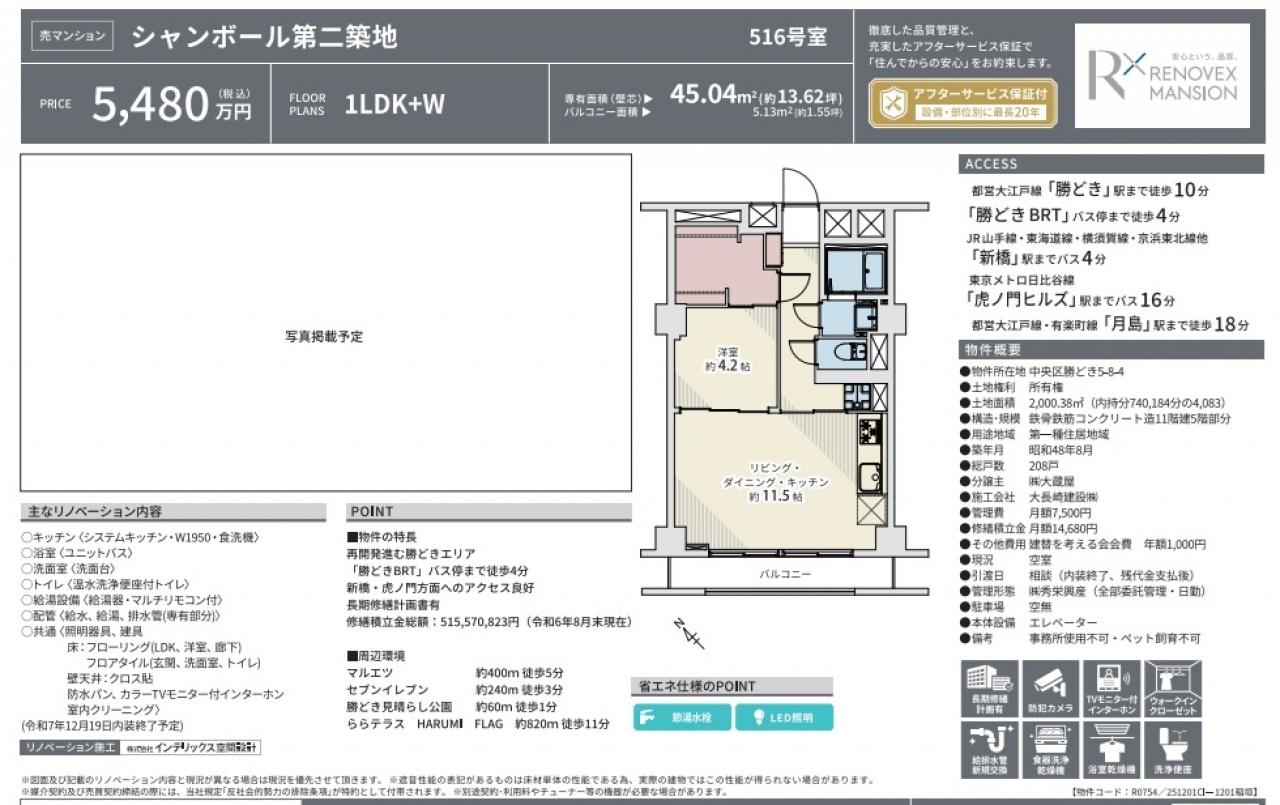Click the アフターサービス保証付 gold badge
Image resolution: width=1280 pixels, height=805 pixels.
click(x=959, y=102)
